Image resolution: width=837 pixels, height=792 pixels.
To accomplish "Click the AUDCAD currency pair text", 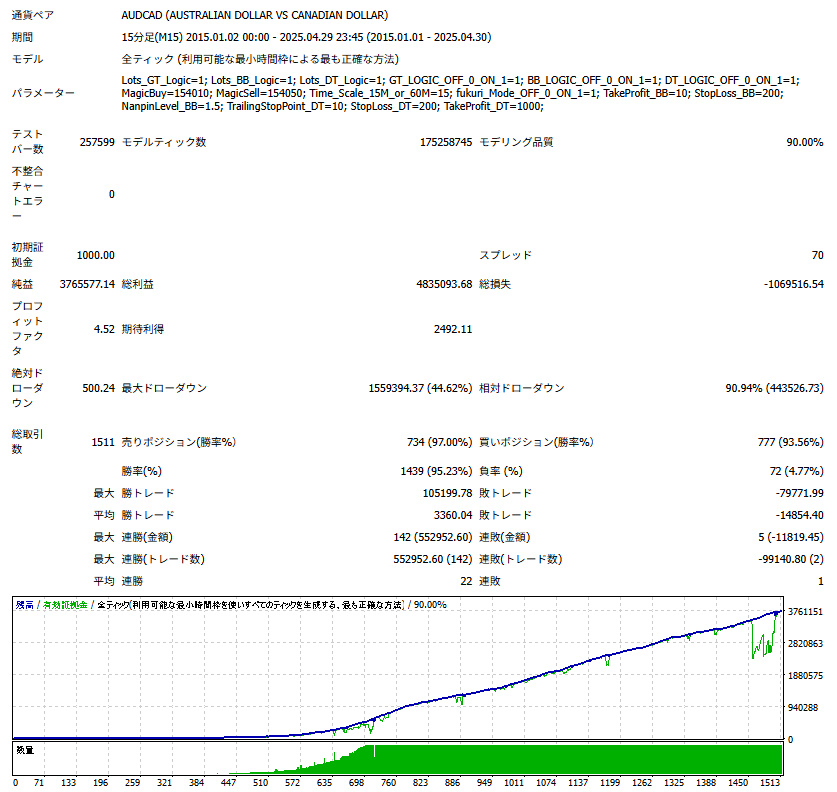I will click(x=255, y=15).
